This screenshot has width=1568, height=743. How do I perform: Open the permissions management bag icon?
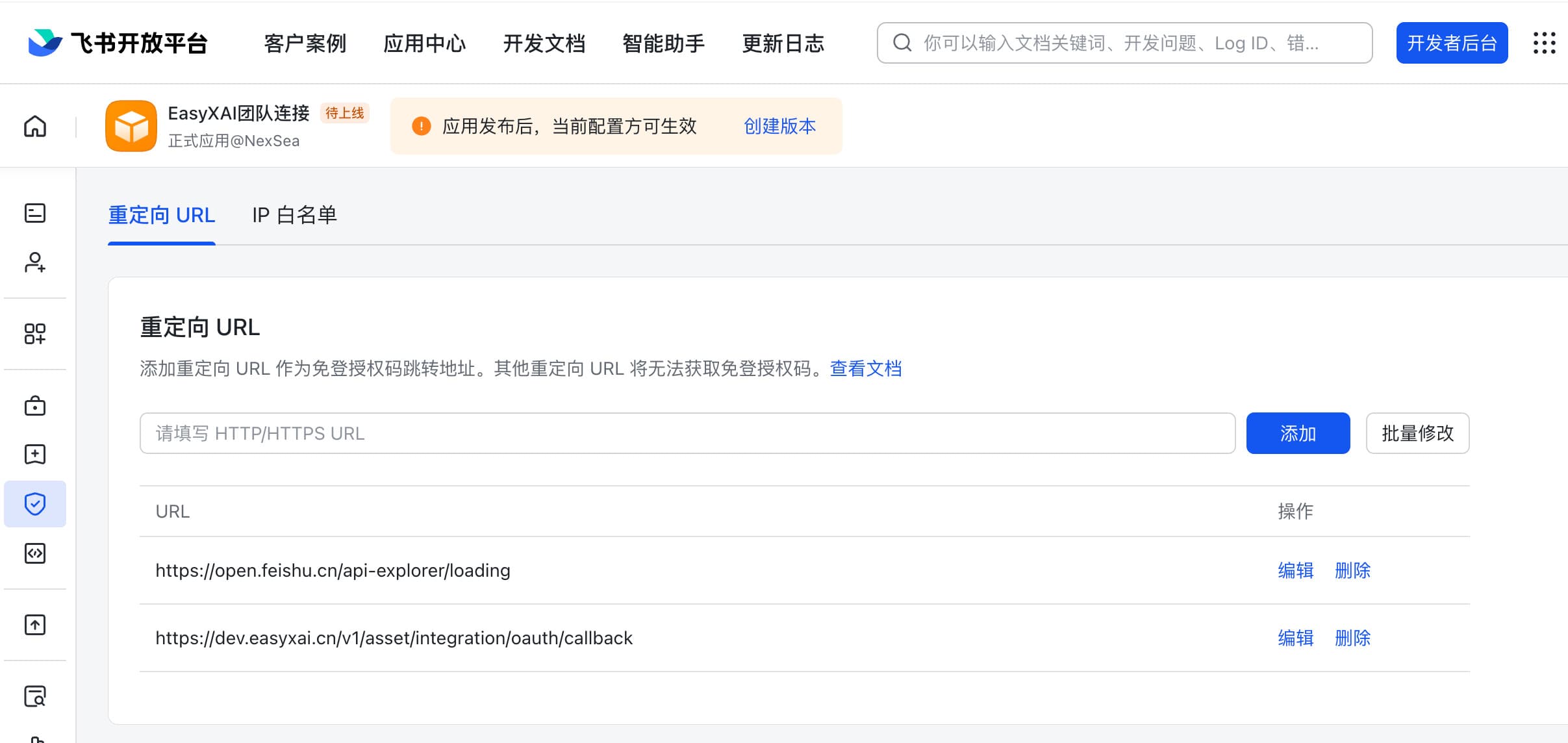coord(35,406)
